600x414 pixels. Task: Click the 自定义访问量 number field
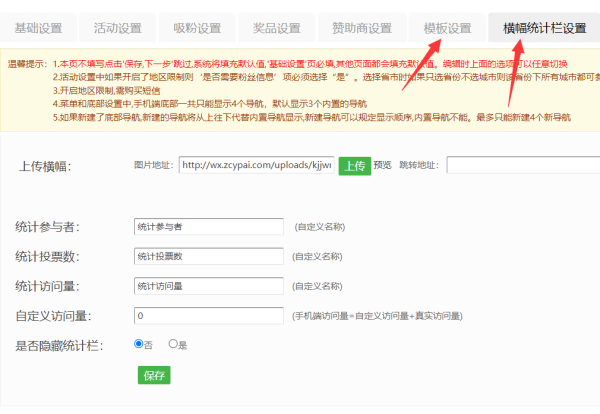209,316
